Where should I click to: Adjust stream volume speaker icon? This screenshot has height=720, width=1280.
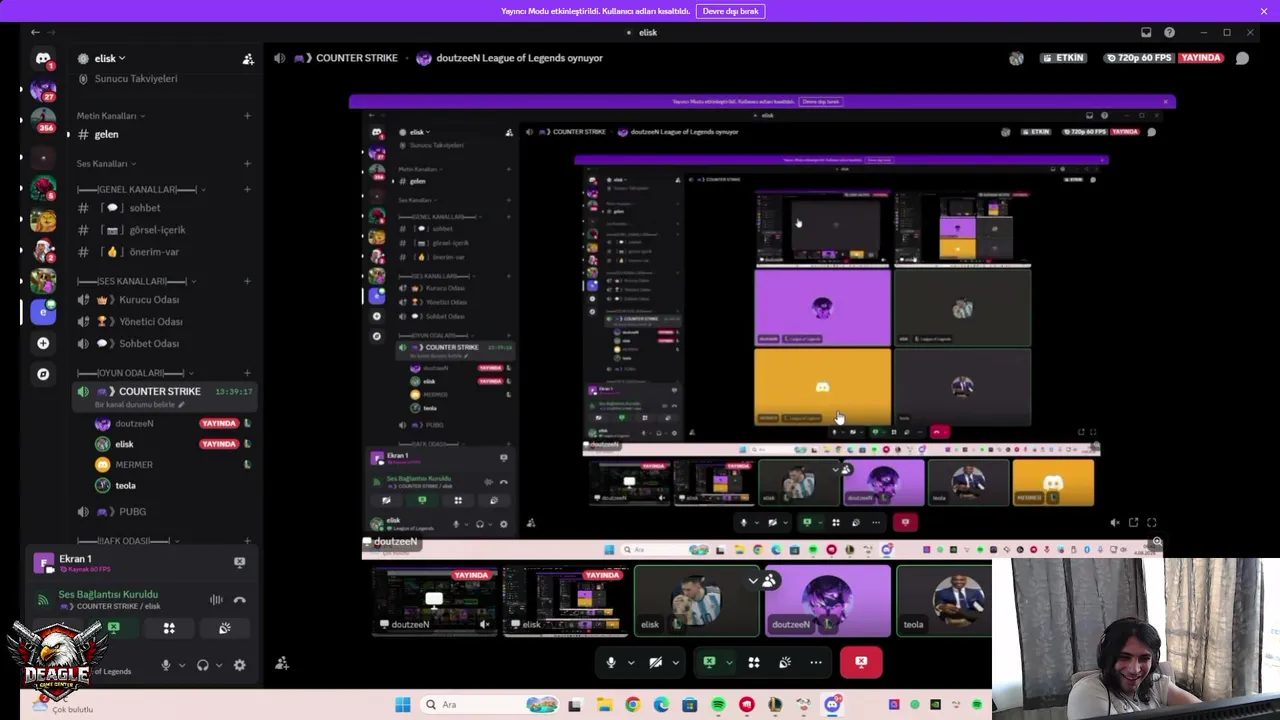1115,522
